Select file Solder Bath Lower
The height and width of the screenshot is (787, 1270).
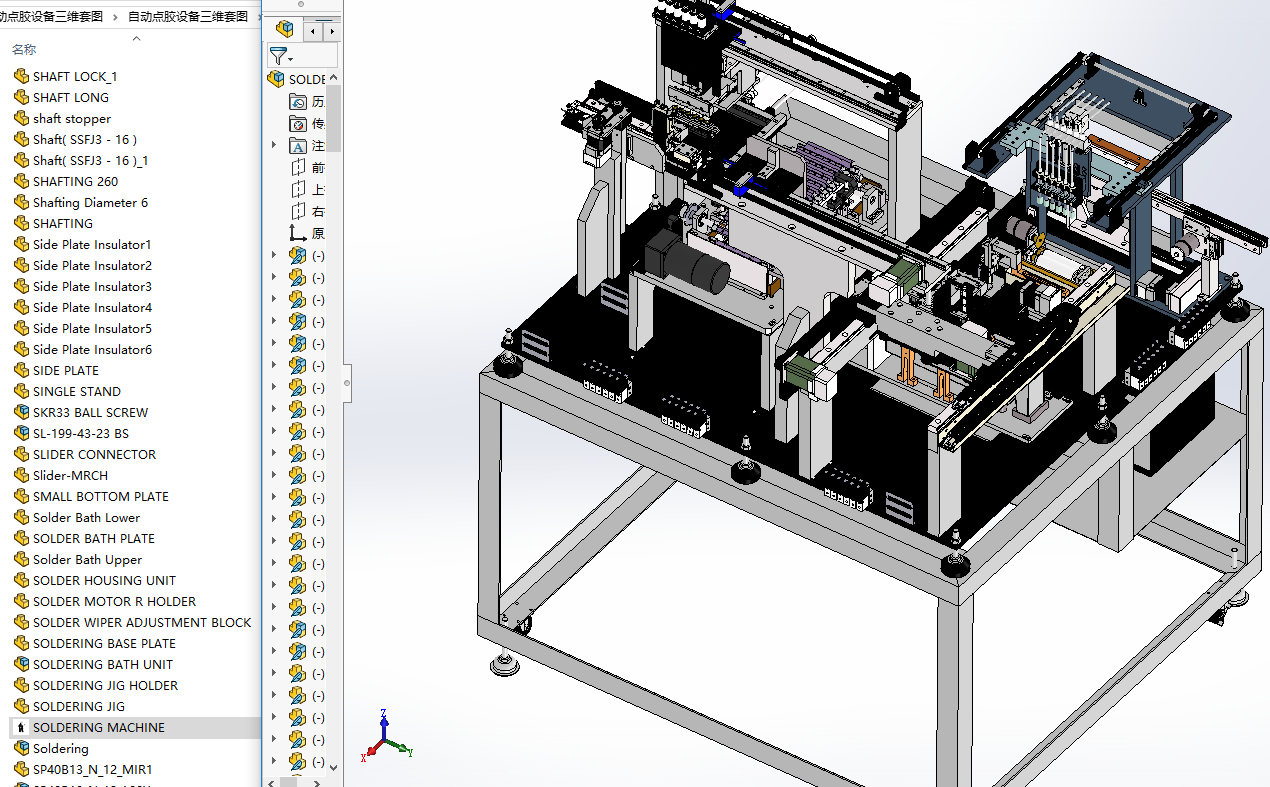pos(86,517)
